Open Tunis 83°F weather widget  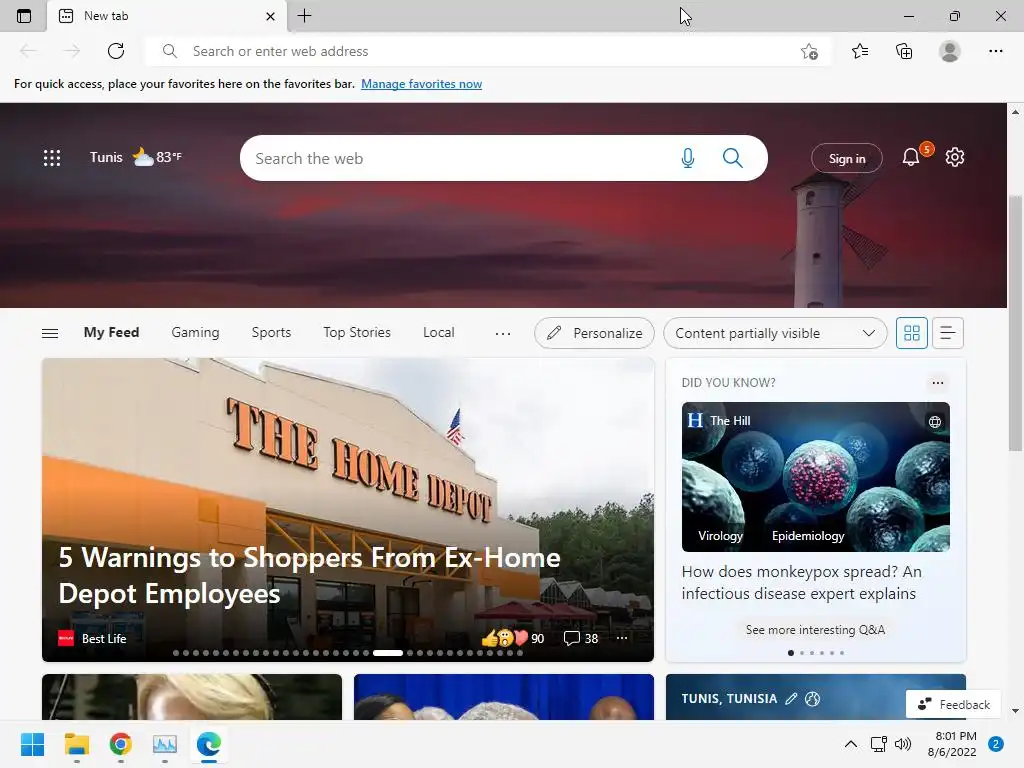click(136, 157)
